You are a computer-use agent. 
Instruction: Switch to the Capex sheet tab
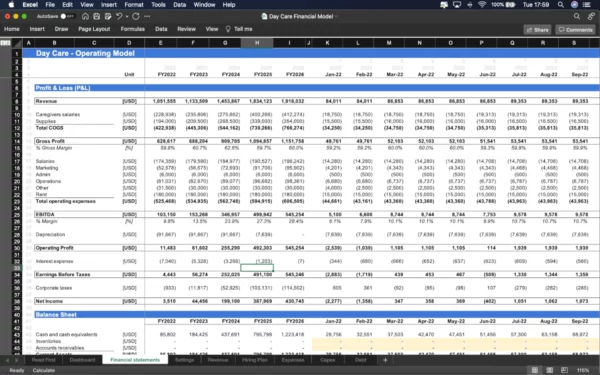328,360
